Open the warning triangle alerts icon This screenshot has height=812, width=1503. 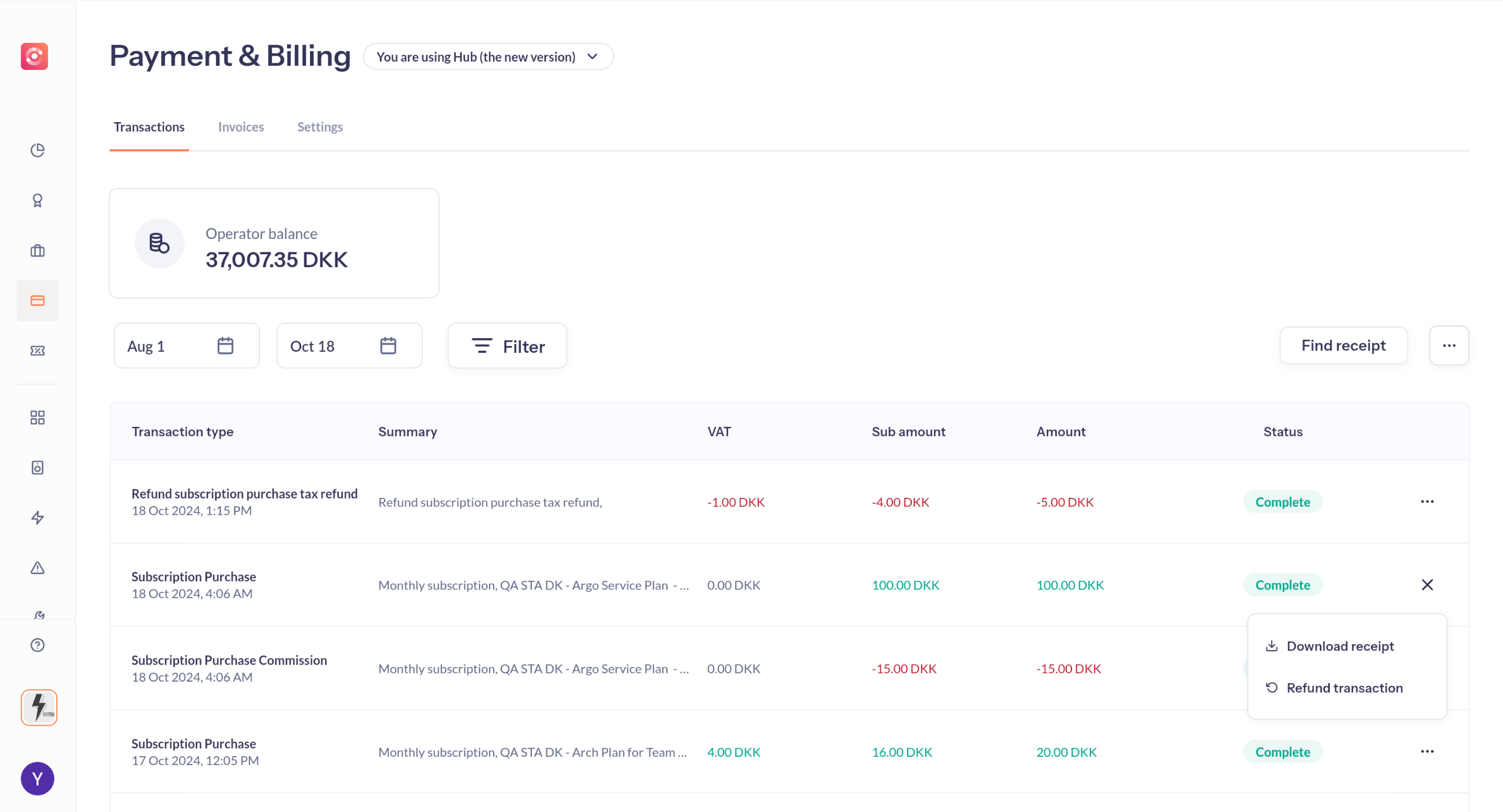point(38,568)
